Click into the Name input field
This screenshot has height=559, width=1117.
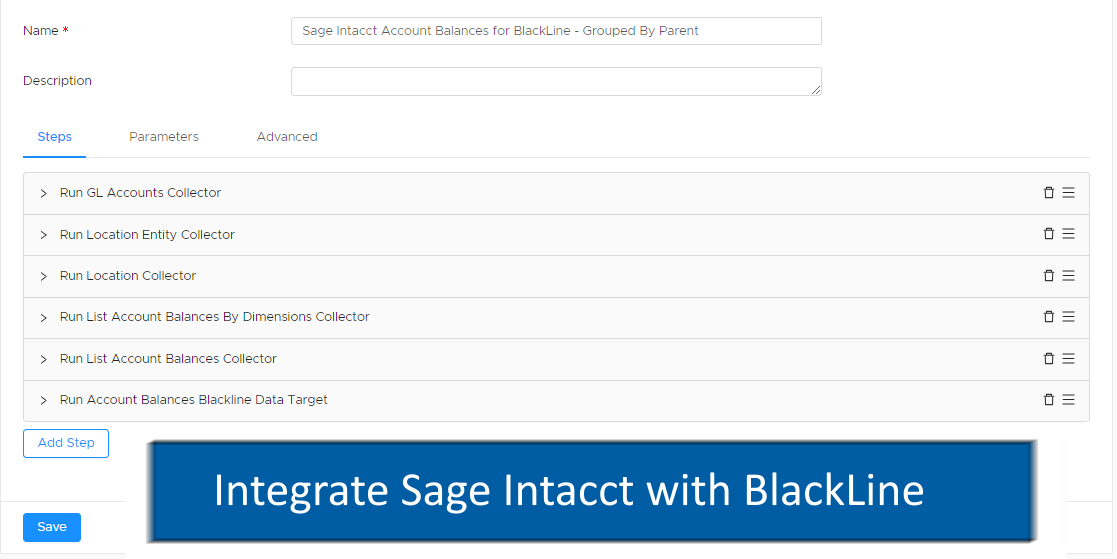tap(556, 31)
